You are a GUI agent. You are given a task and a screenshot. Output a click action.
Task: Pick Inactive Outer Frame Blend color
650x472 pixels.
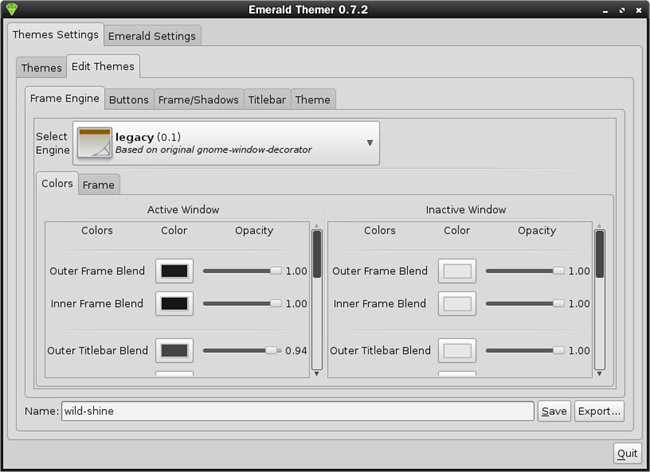point(457,271)
